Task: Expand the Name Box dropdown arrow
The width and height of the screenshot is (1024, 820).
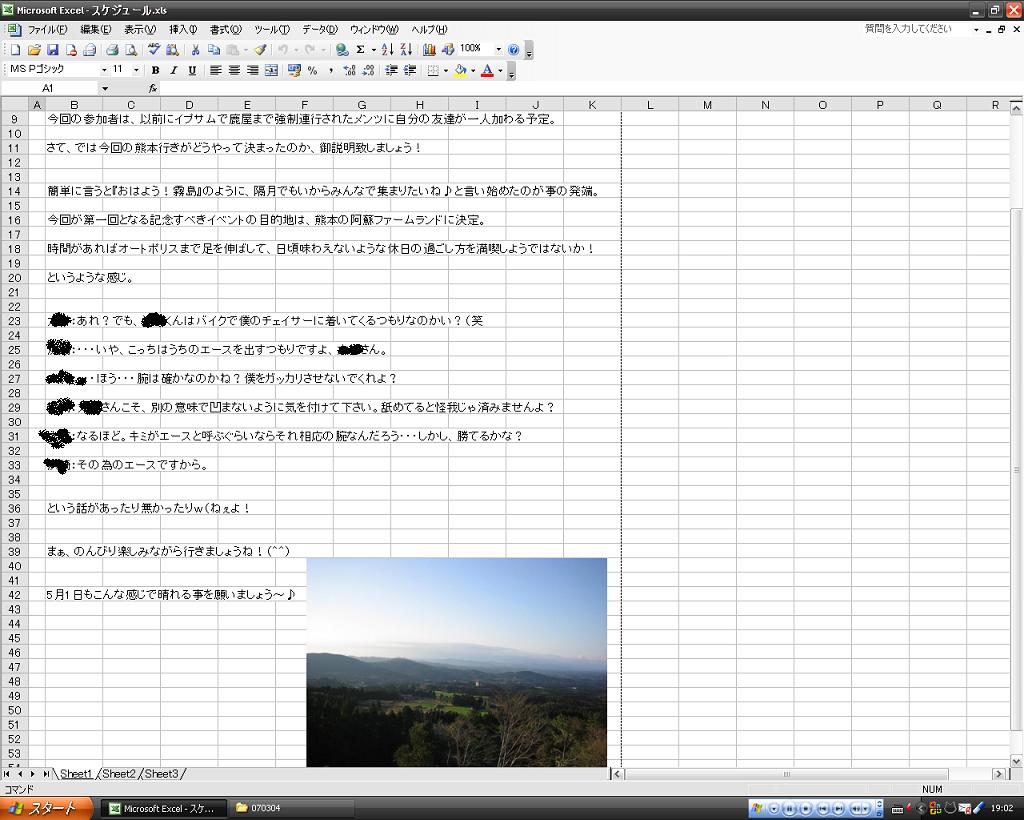Action: tap(104, 88)
